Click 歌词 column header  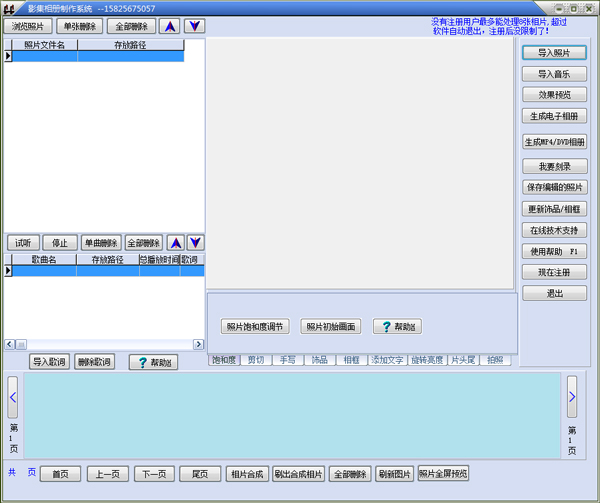point(192,260)
